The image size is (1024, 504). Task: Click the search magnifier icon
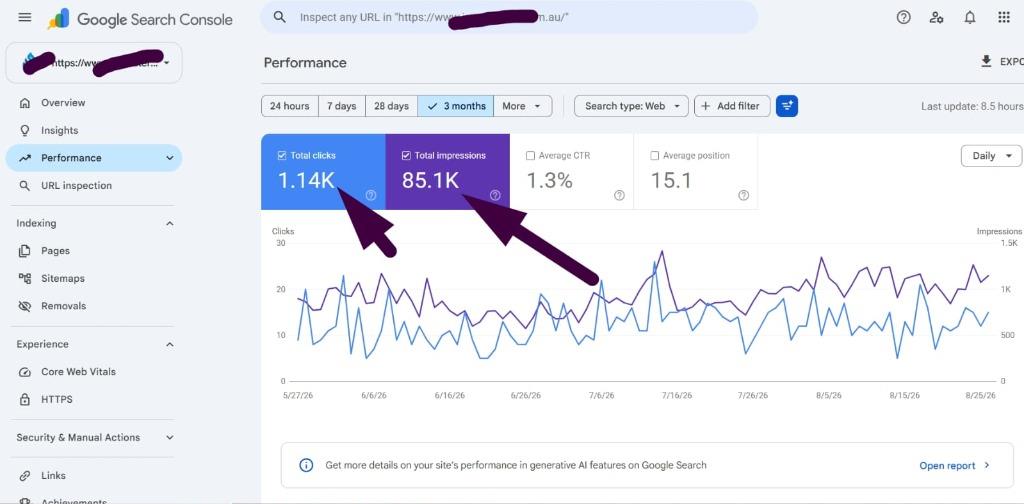click(280, 17)
